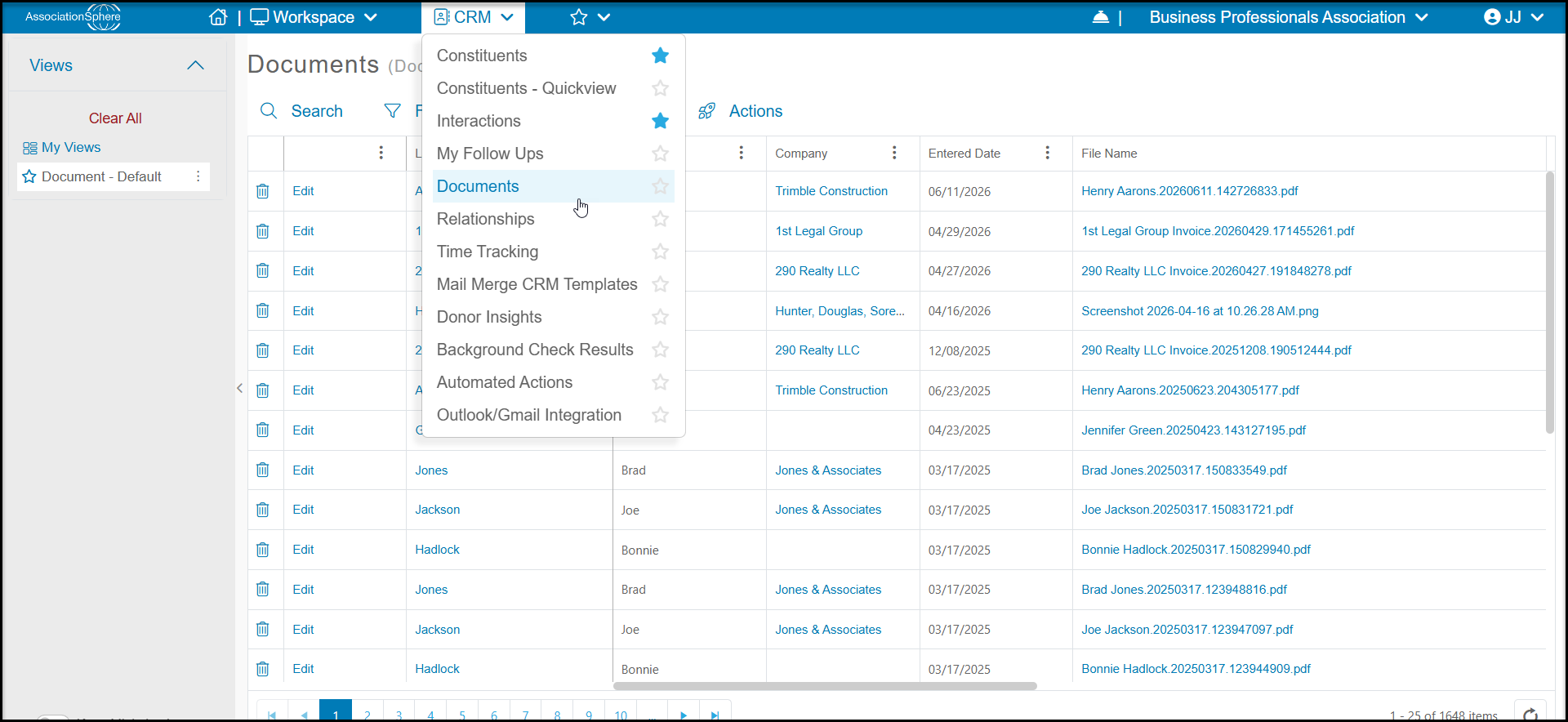Select Documents in CRM menu

coord(478,186)
